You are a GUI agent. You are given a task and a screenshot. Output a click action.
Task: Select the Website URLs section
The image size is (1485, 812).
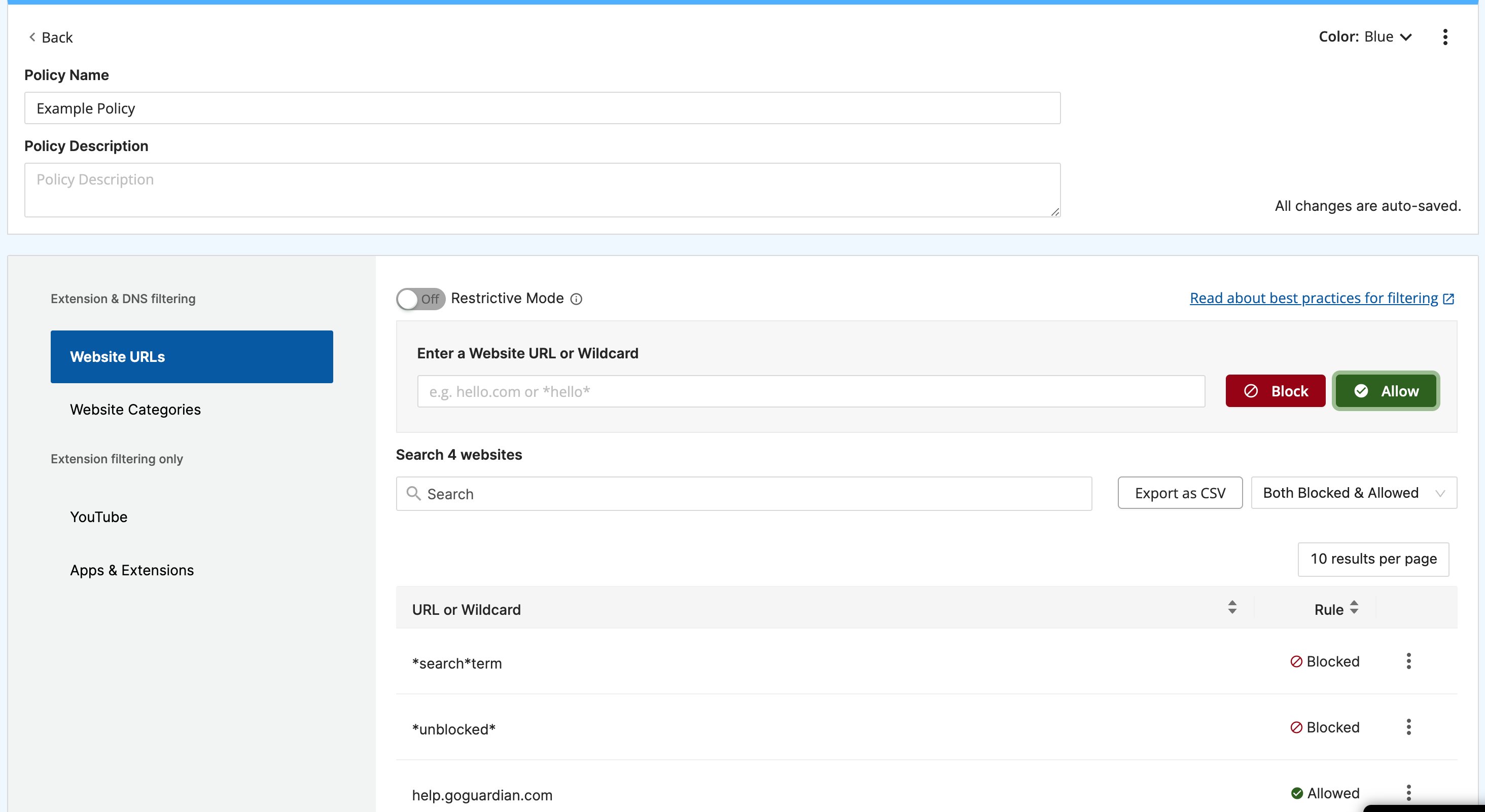point(191,357)
